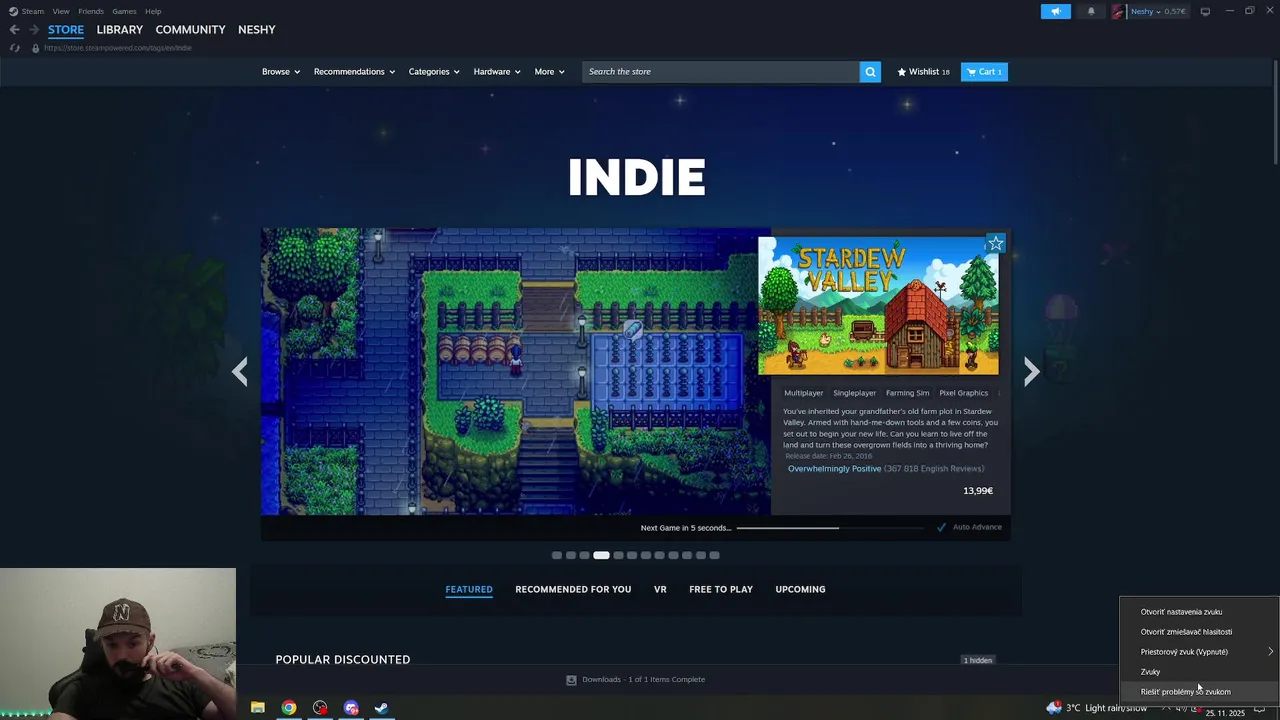Click the Farming Sim tag

(907, 393)
